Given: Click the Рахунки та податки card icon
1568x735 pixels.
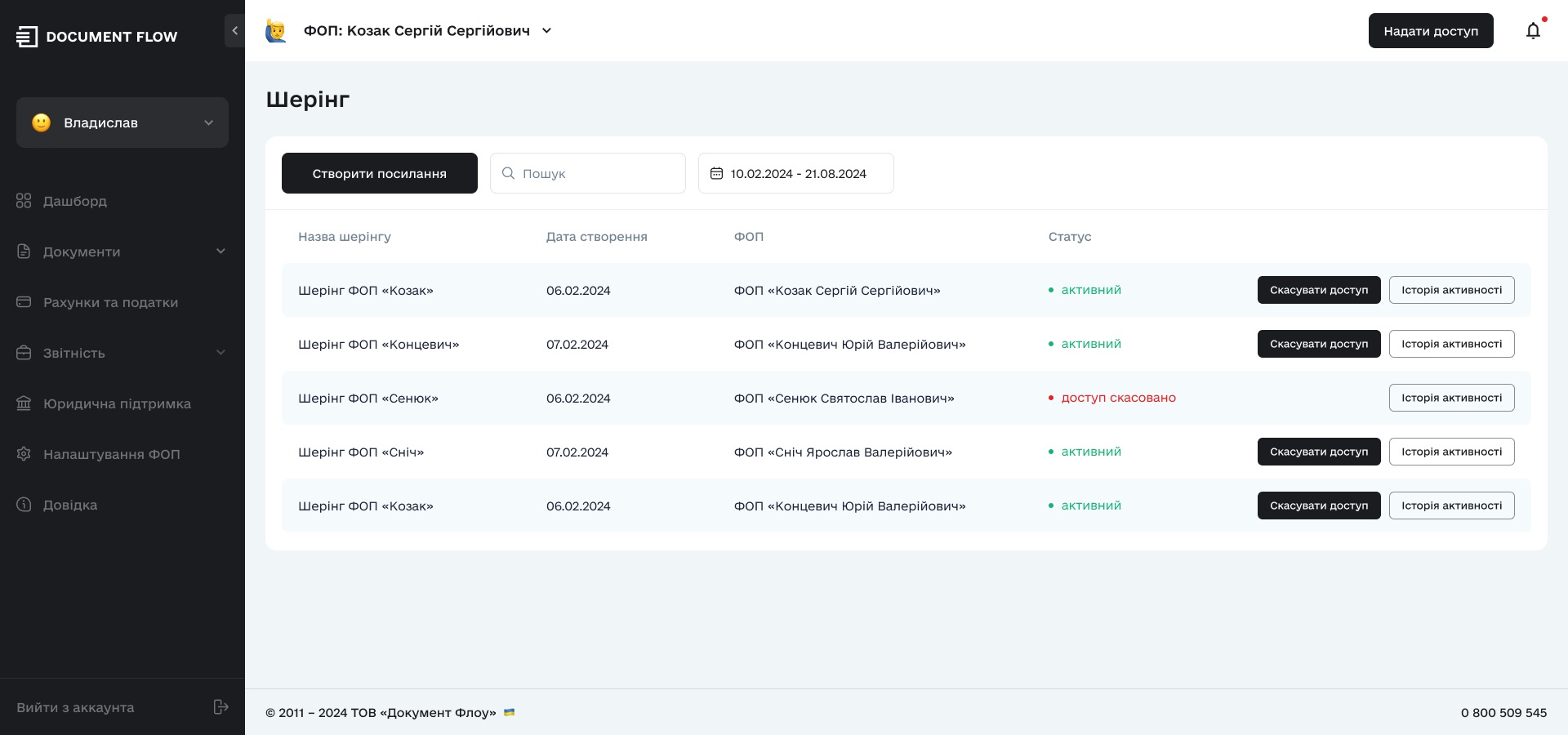Looking at the screenshot, I should (24, 302).
